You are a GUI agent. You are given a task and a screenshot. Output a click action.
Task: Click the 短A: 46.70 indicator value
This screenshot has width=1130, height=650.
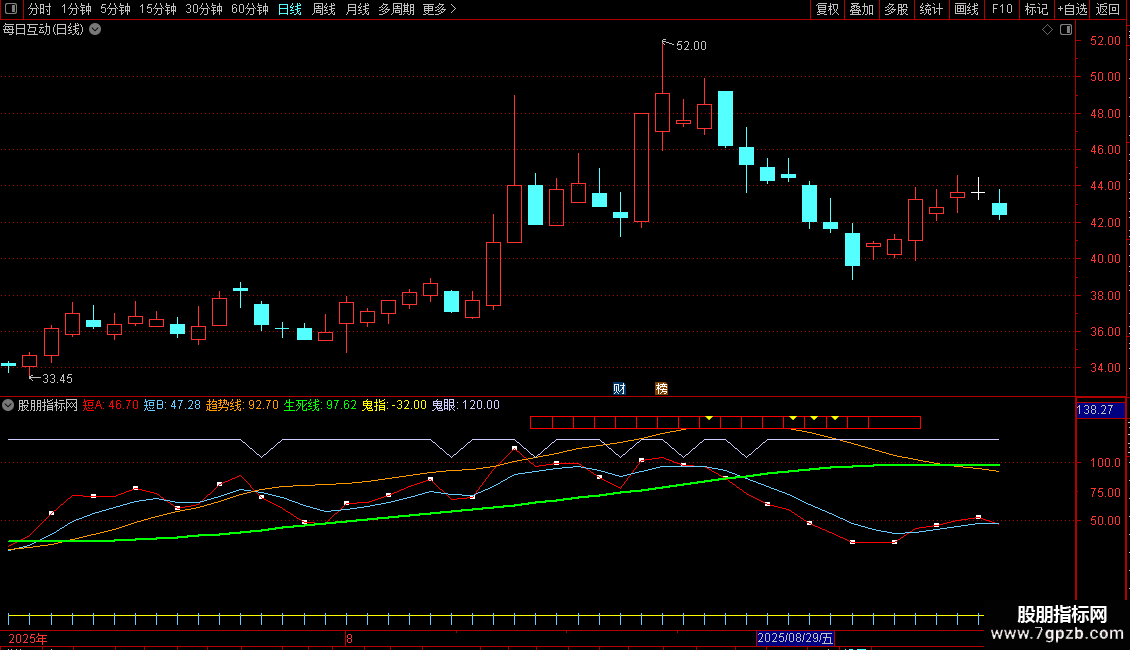(x=110, y=405)
